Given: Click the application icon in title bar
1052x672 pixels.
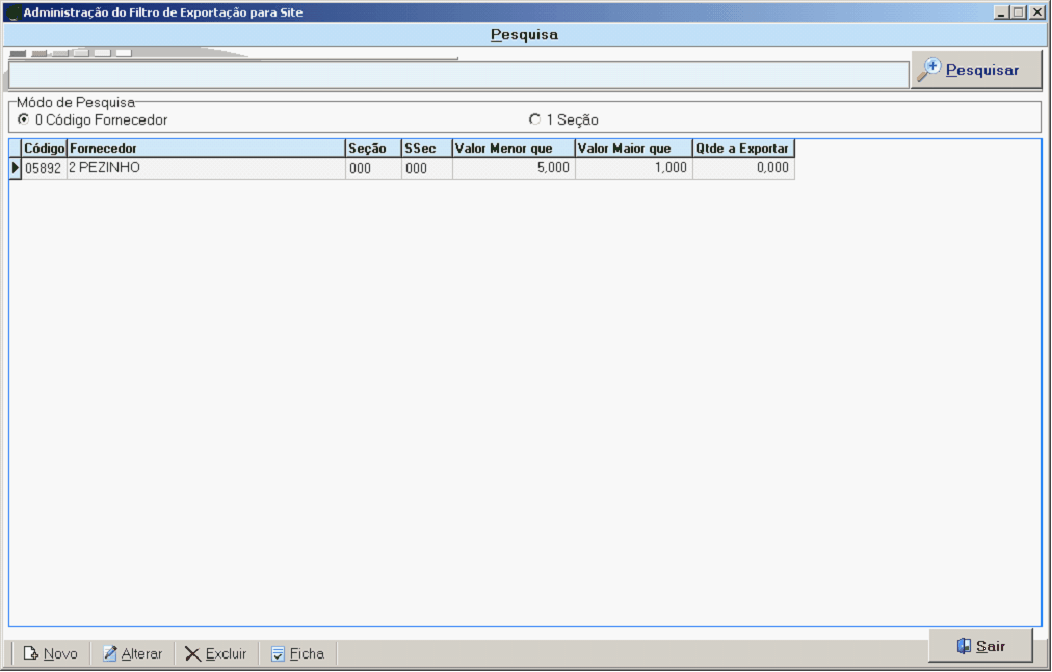Looking at the screenshot, I should [12, 13].
